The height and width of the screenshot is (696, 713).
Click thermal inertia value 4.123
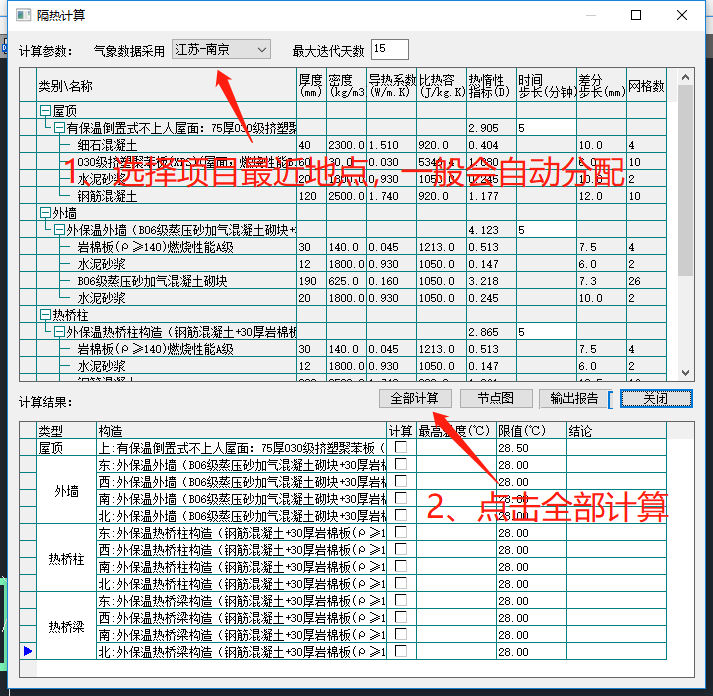coord(492,230)
